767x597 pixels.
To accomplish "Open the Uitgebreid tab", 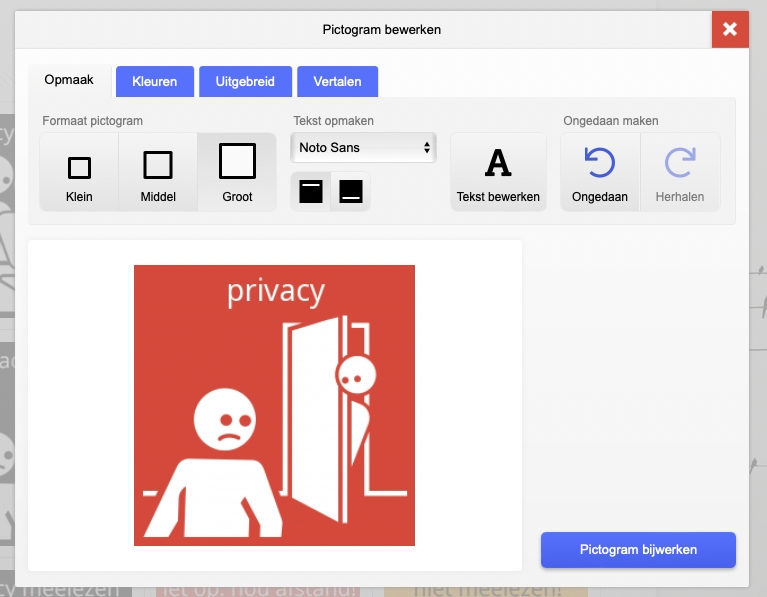I will (x=245, y=81).
